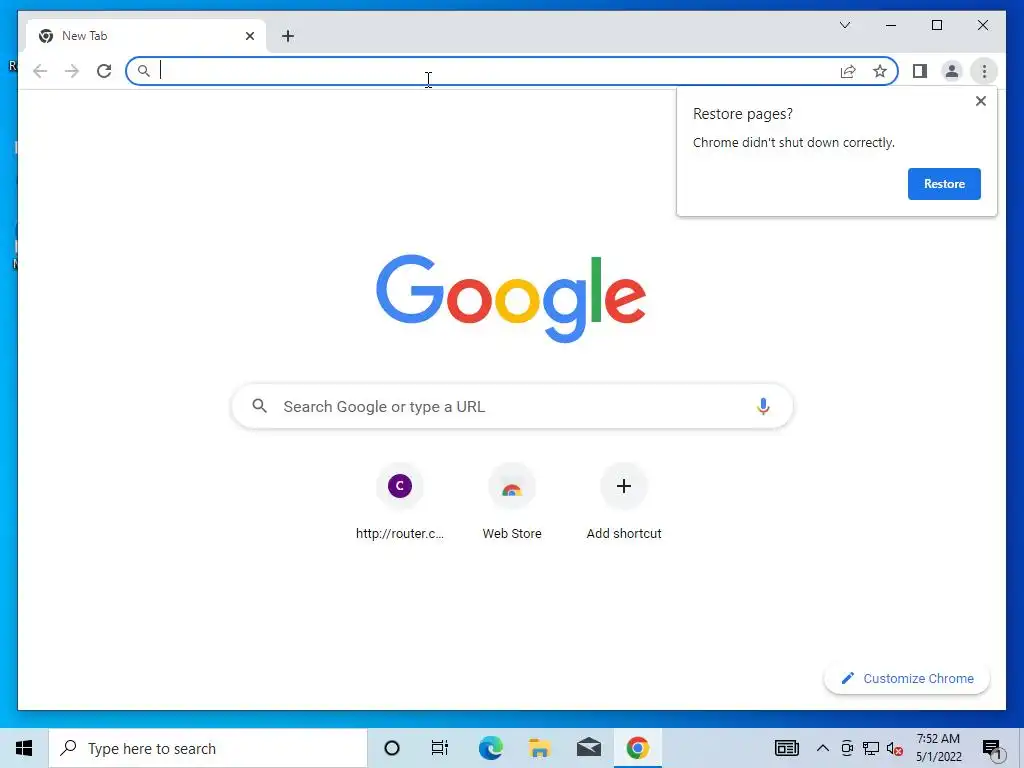Image resolution: width=1024 pixels, height=768 pixels.
Task: Open the notification center icon
Action: coord(991,749)
